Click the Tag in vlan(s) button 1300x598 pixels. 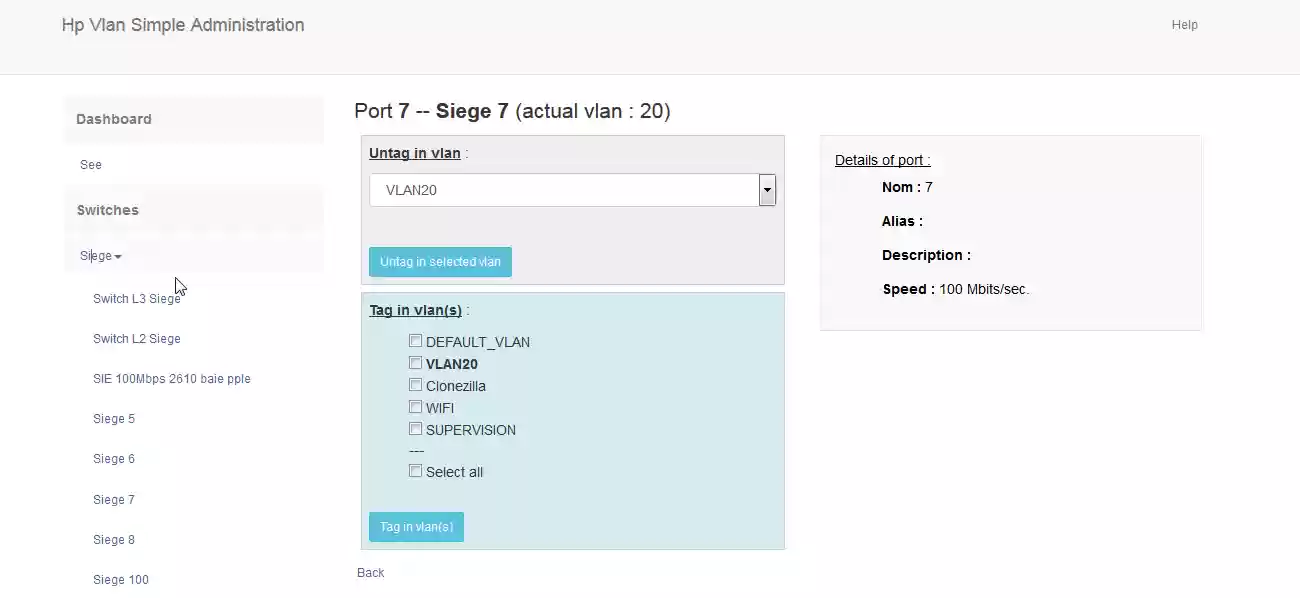416,527
